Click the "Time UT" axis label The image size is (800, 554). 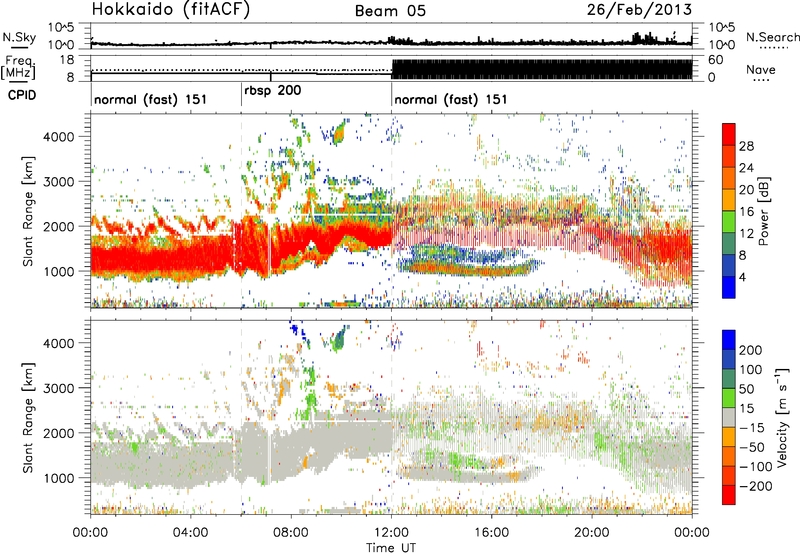click(x=391, y=548)
